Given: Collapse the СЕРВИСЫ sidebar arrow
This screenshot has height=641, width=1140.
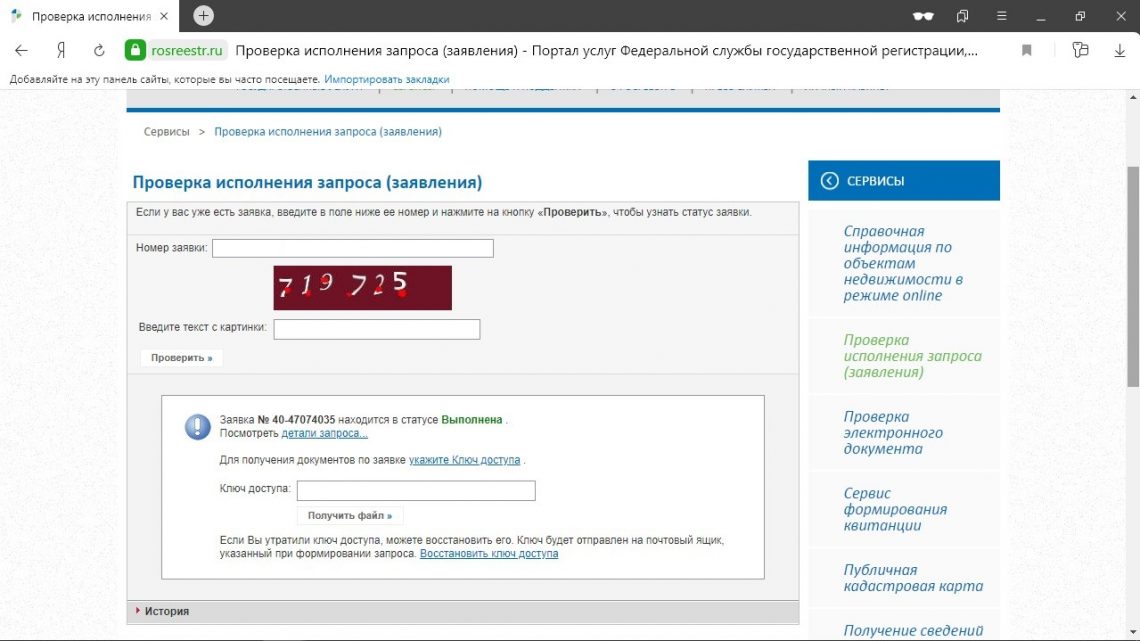Looking at the screenshot, I should 829,181.
